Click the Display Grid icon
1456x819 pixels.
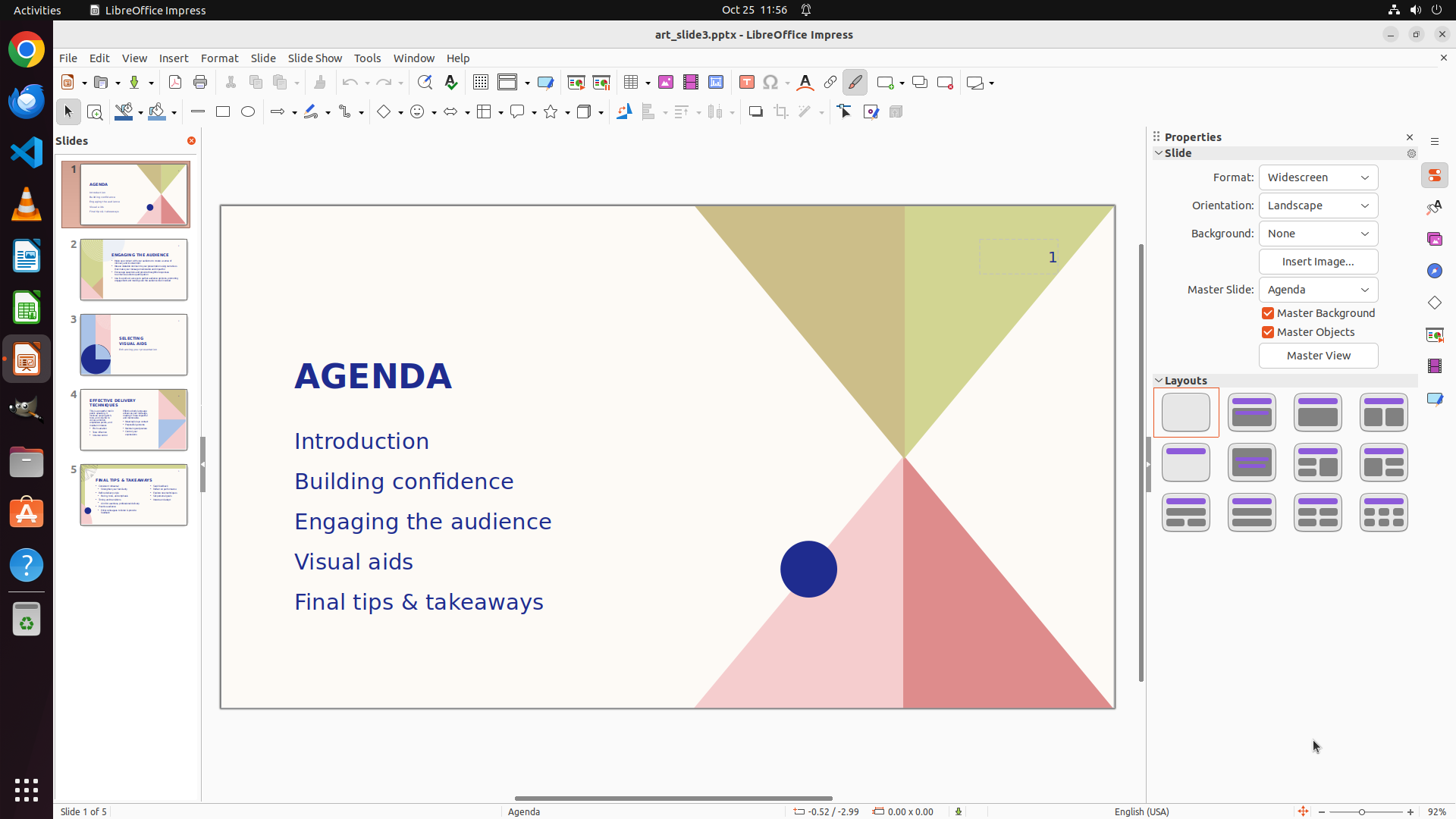[481, 83]
